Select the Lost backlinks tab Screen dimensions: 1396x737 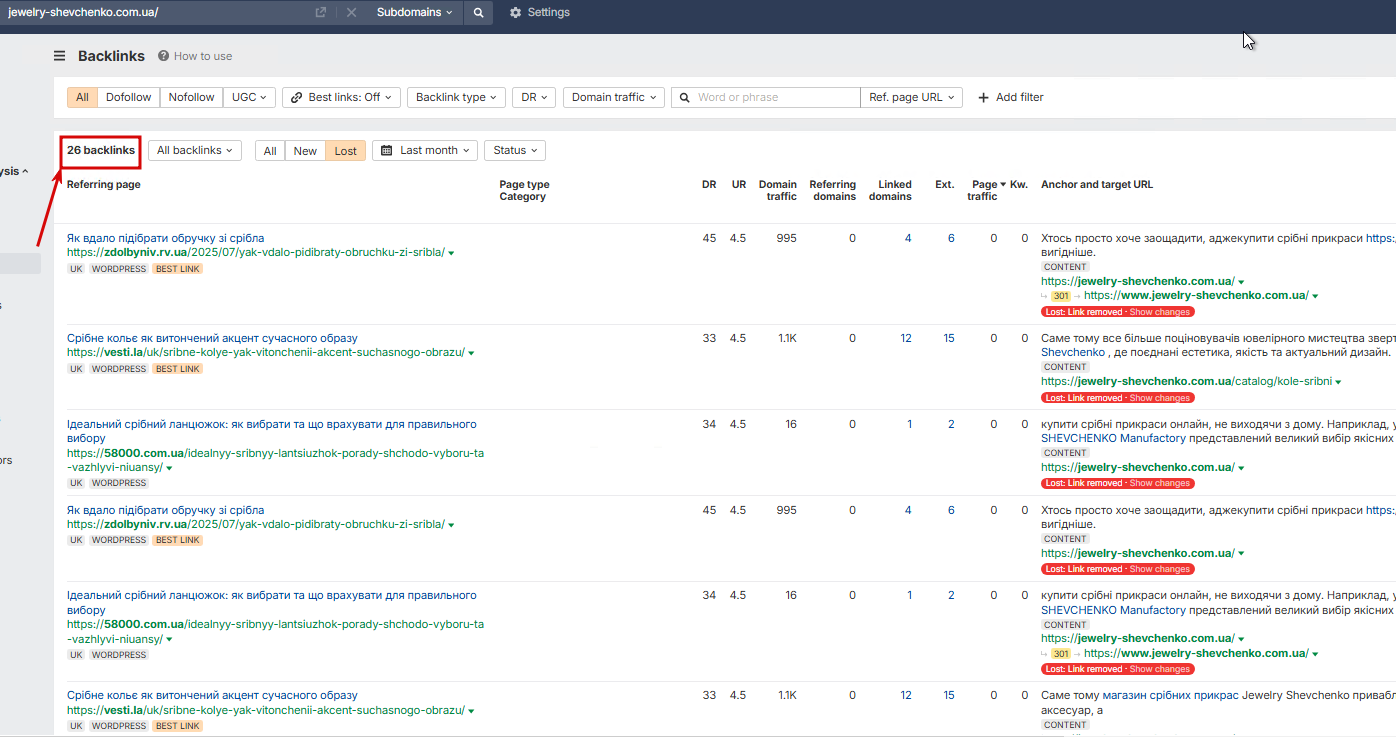[x=345, y=151]
